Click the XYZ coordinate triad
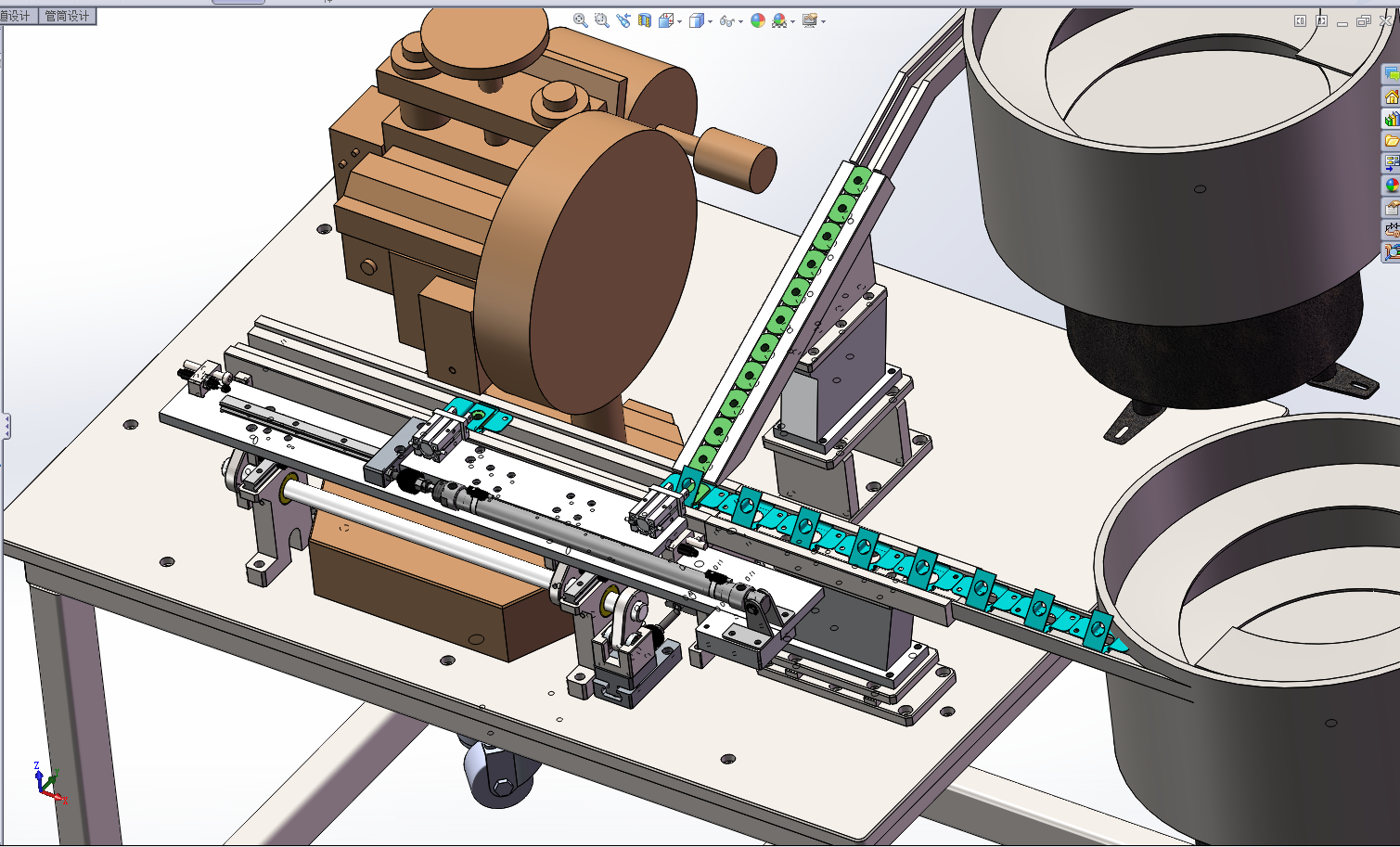This screenshot has width=1400, height=847. tap(48, 783)
